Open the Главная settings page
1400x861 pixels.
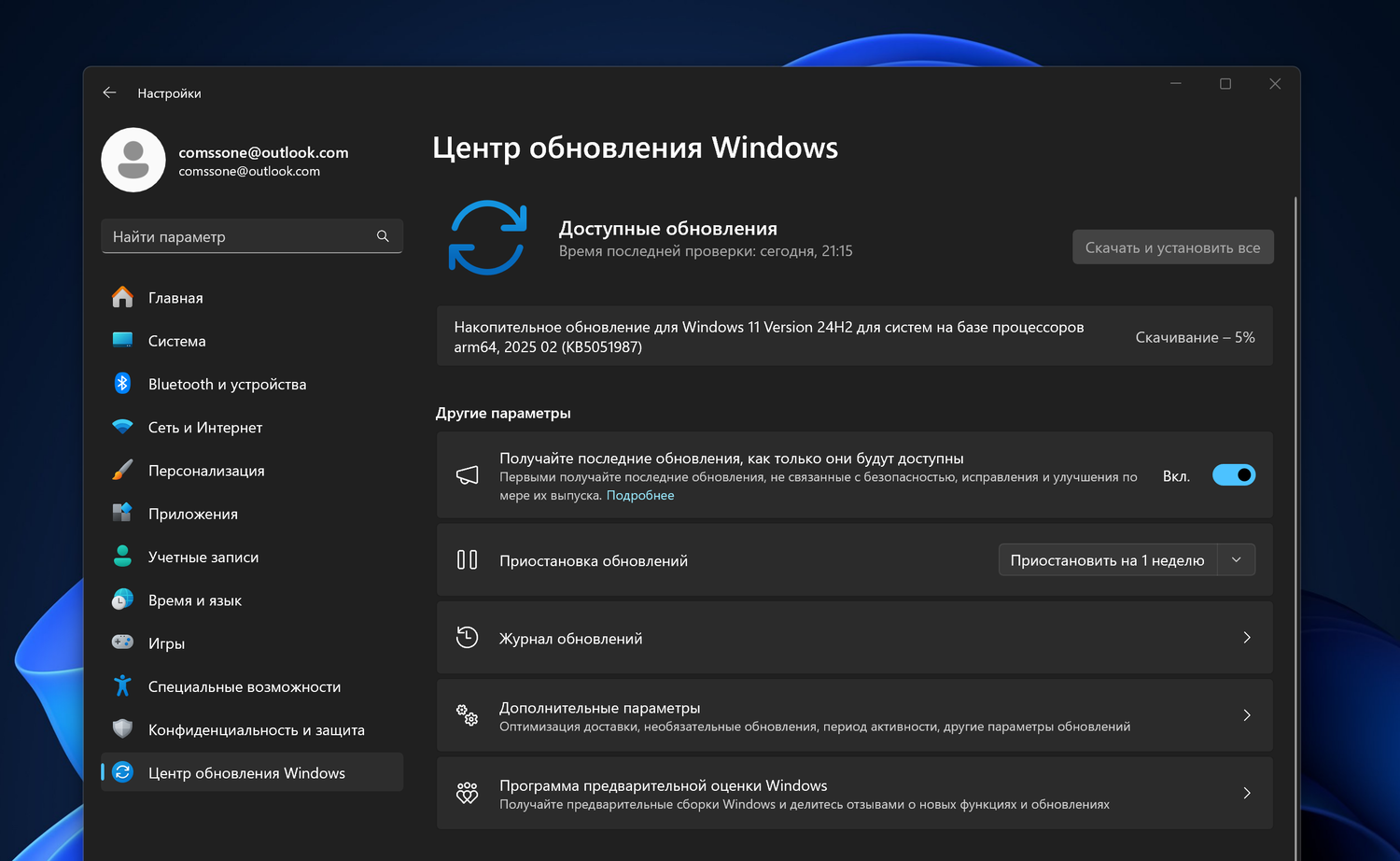252,297
